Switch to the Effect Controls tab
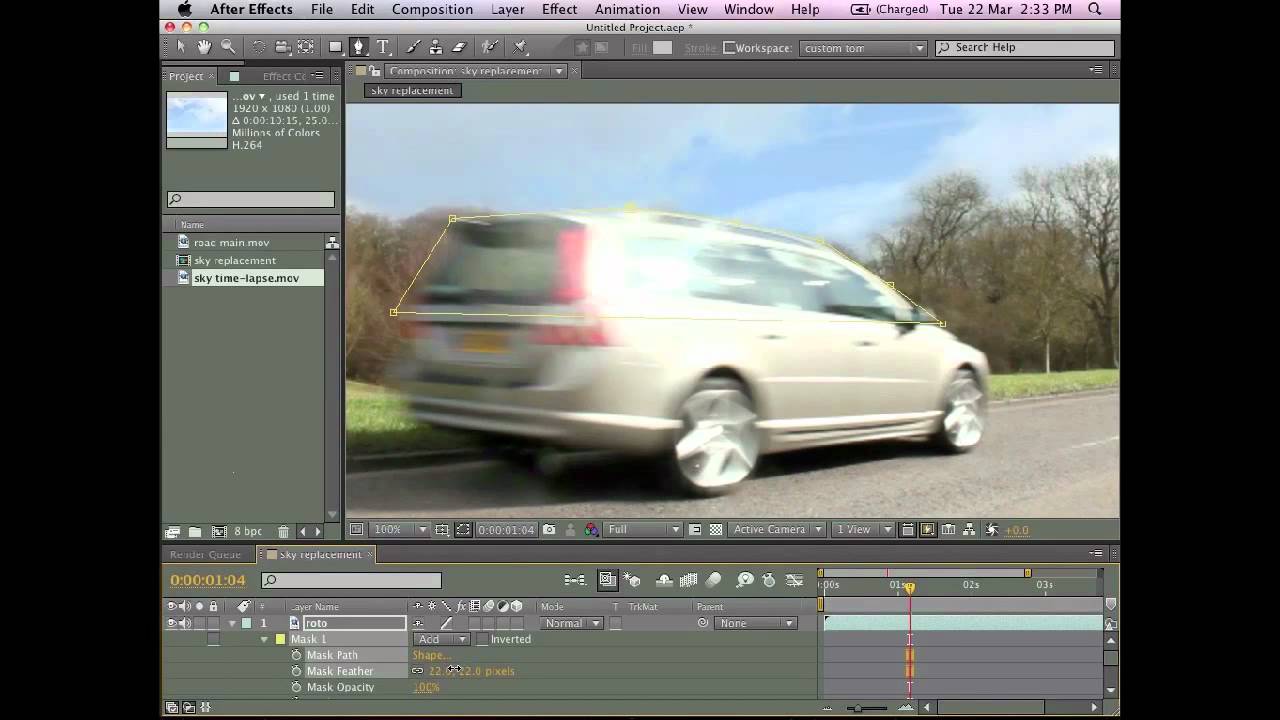This screenshot has width=1280, height=720. pyautogui.click(x=285, y=76)
